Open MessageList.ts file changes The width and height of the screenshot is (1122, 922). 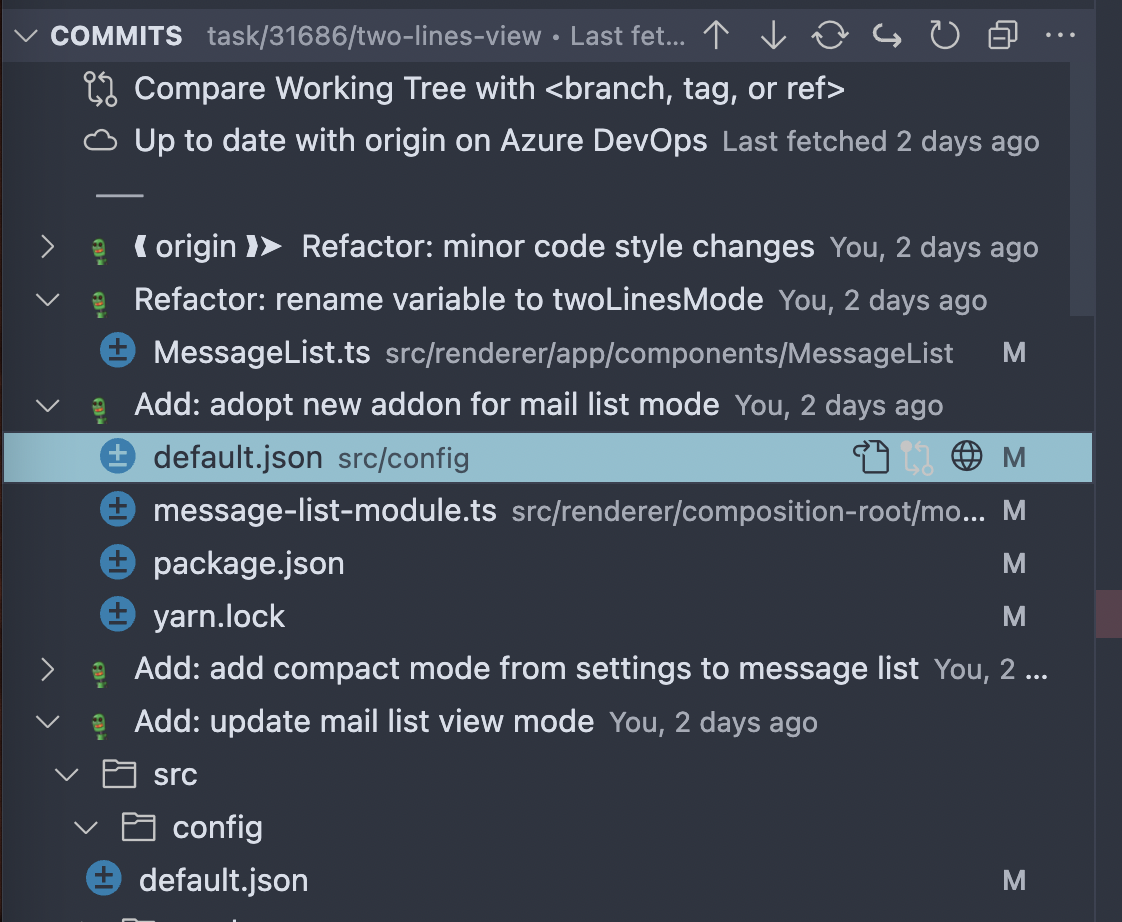(x=262, y=352)
